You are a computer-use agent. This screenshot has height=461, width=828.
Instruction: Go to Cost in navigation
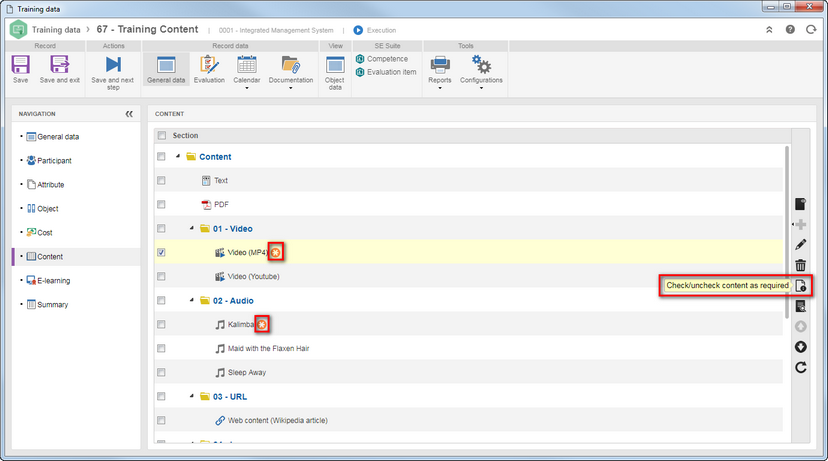tap(40, 233)
